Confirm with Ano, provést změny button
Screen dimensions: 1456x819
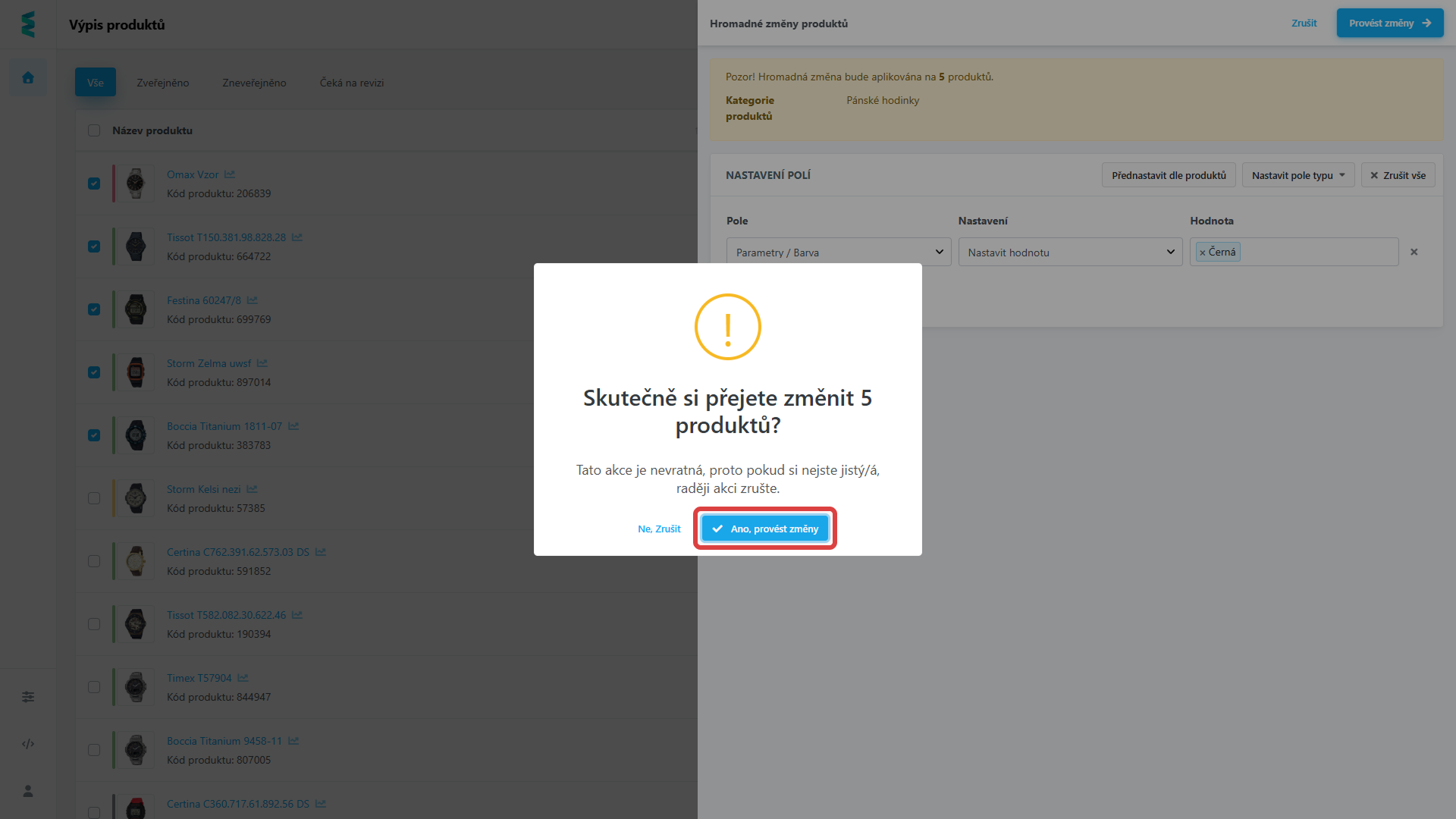(764, 529)
